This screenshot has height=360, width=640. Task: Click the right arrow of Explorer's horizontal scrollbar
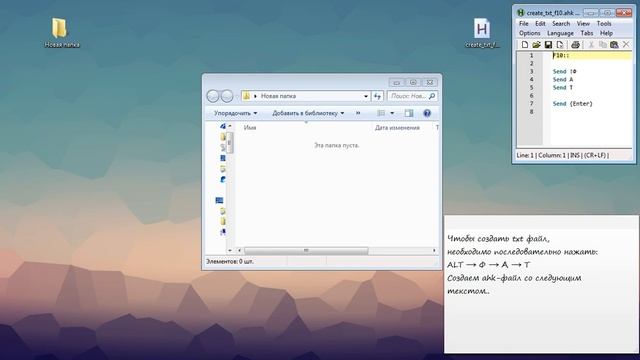[x=434, y=250]
